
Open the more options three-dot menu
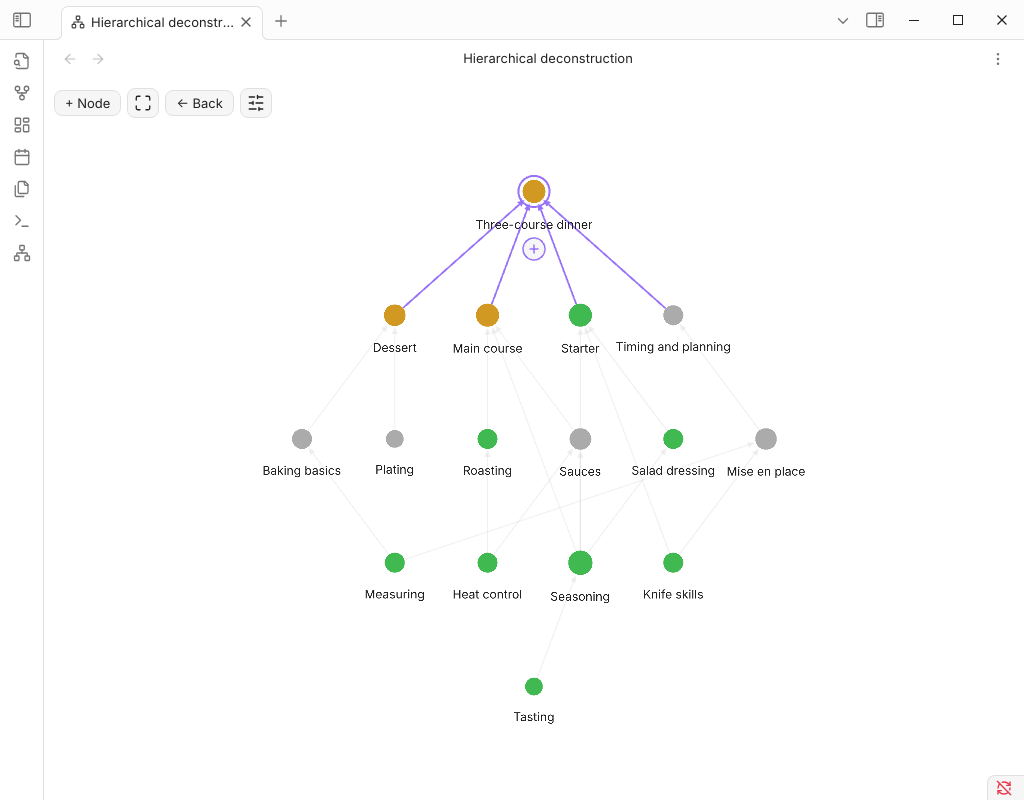point(997,59)
